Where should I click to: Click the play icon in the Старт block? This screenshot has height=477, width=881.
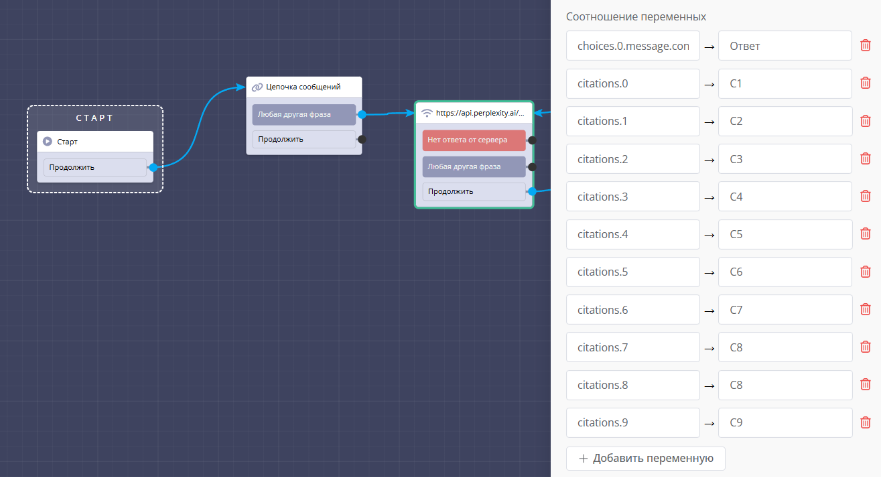pos(47,142)
